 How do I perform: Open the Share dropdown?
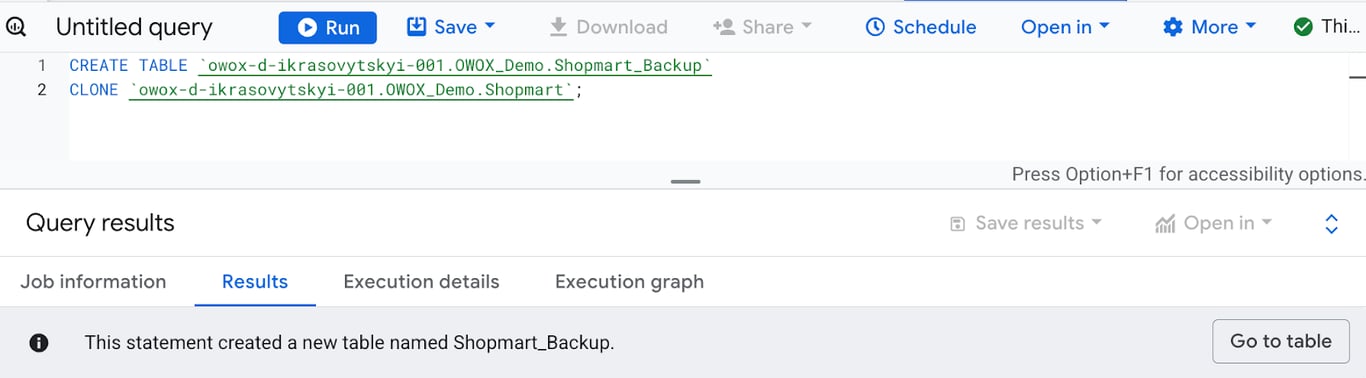click(x=762, y=27)
